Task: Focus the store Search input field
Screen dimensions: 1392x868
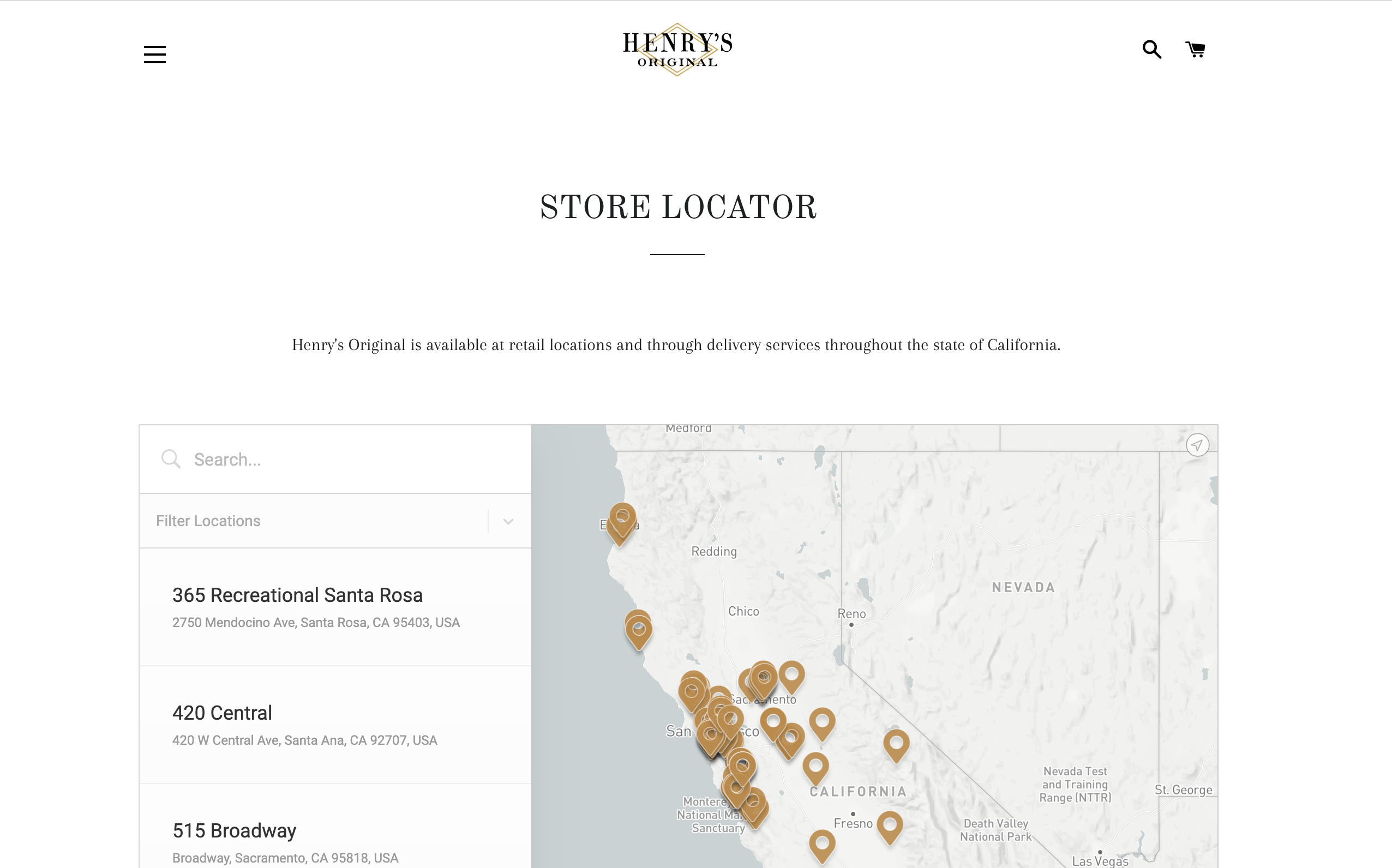Action: coord(345,459)
